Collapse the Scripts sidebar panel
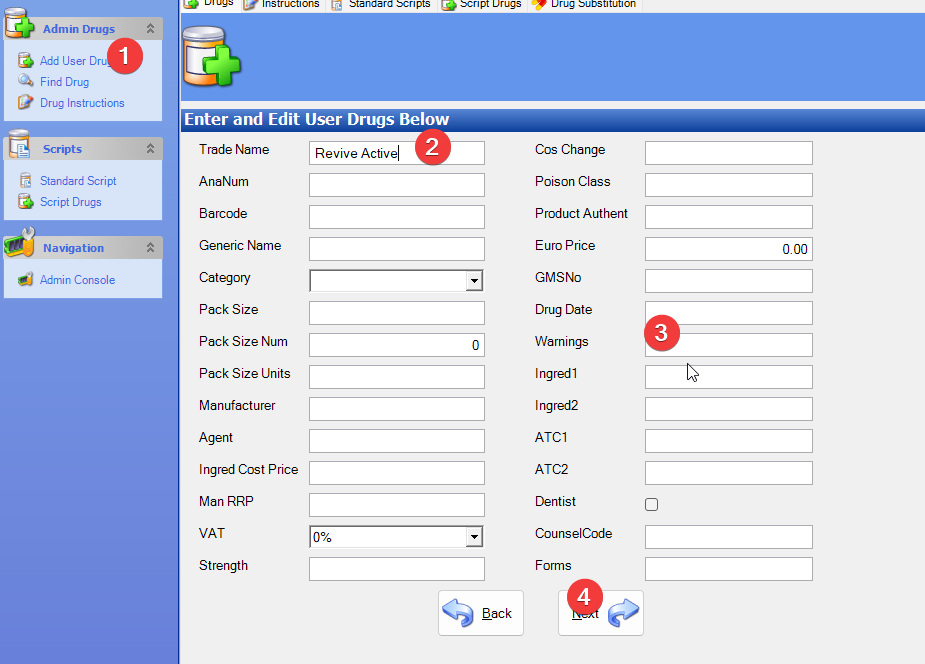 [x=150, y=148]
